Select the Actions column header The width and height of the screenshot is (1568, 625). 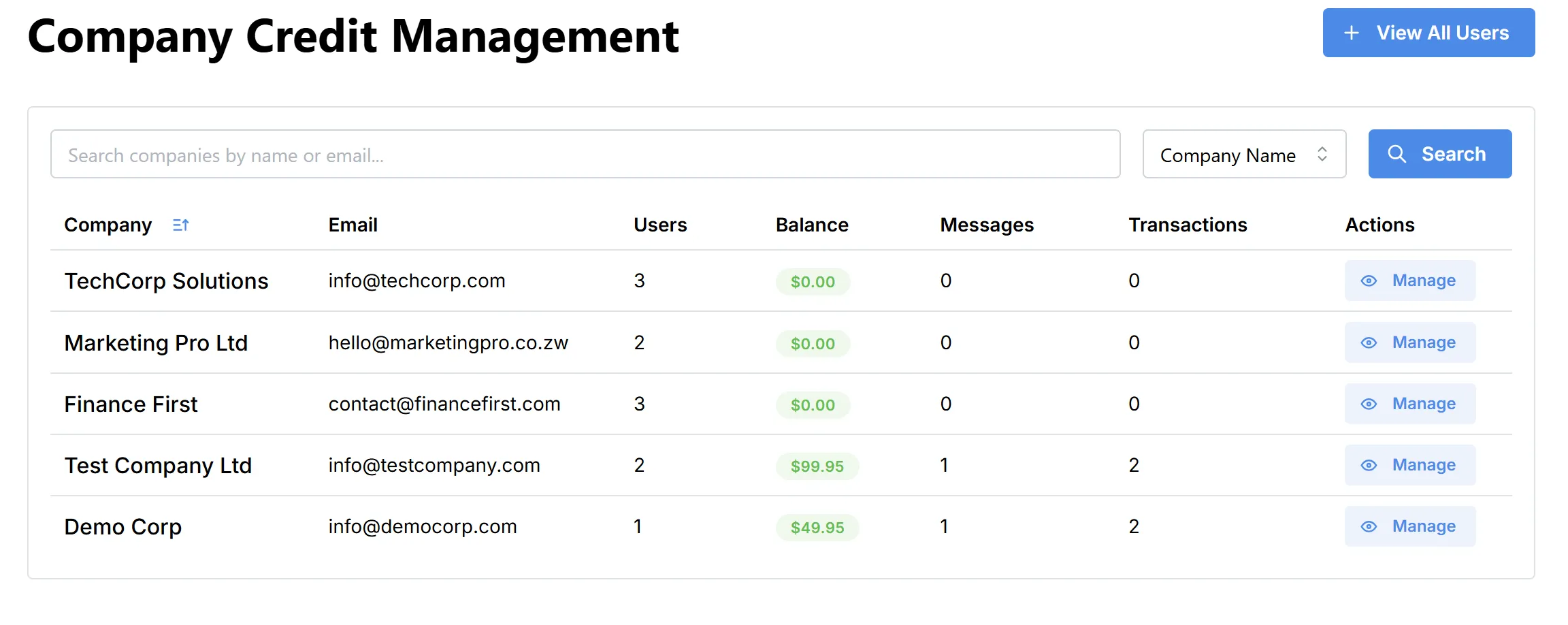click(1379, 225)
